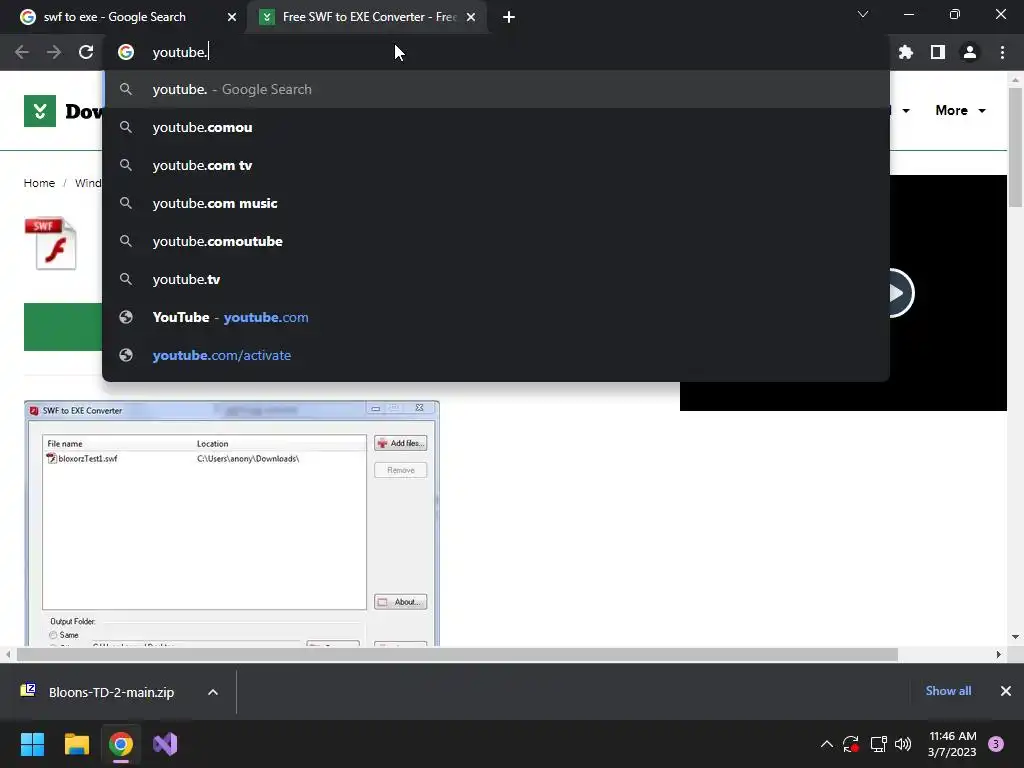1024x768 pixels.
Task: Click the scroll right arrow of horizontal scrollbar
Action: (x=999, y=654)
